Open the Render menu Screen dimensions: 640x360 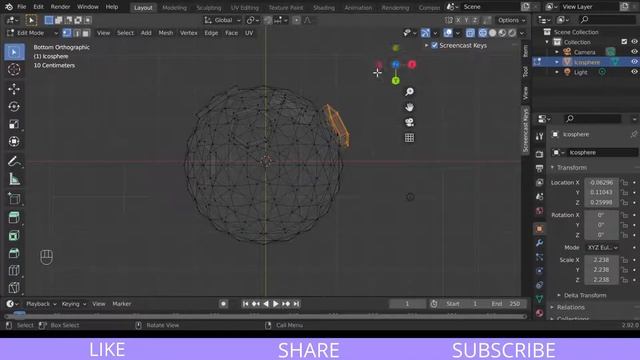click(60, 7)
